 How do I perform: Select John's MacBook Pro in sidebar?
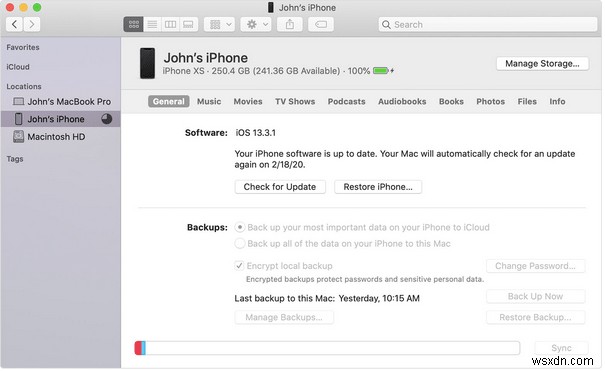click(x=61, y=102)
